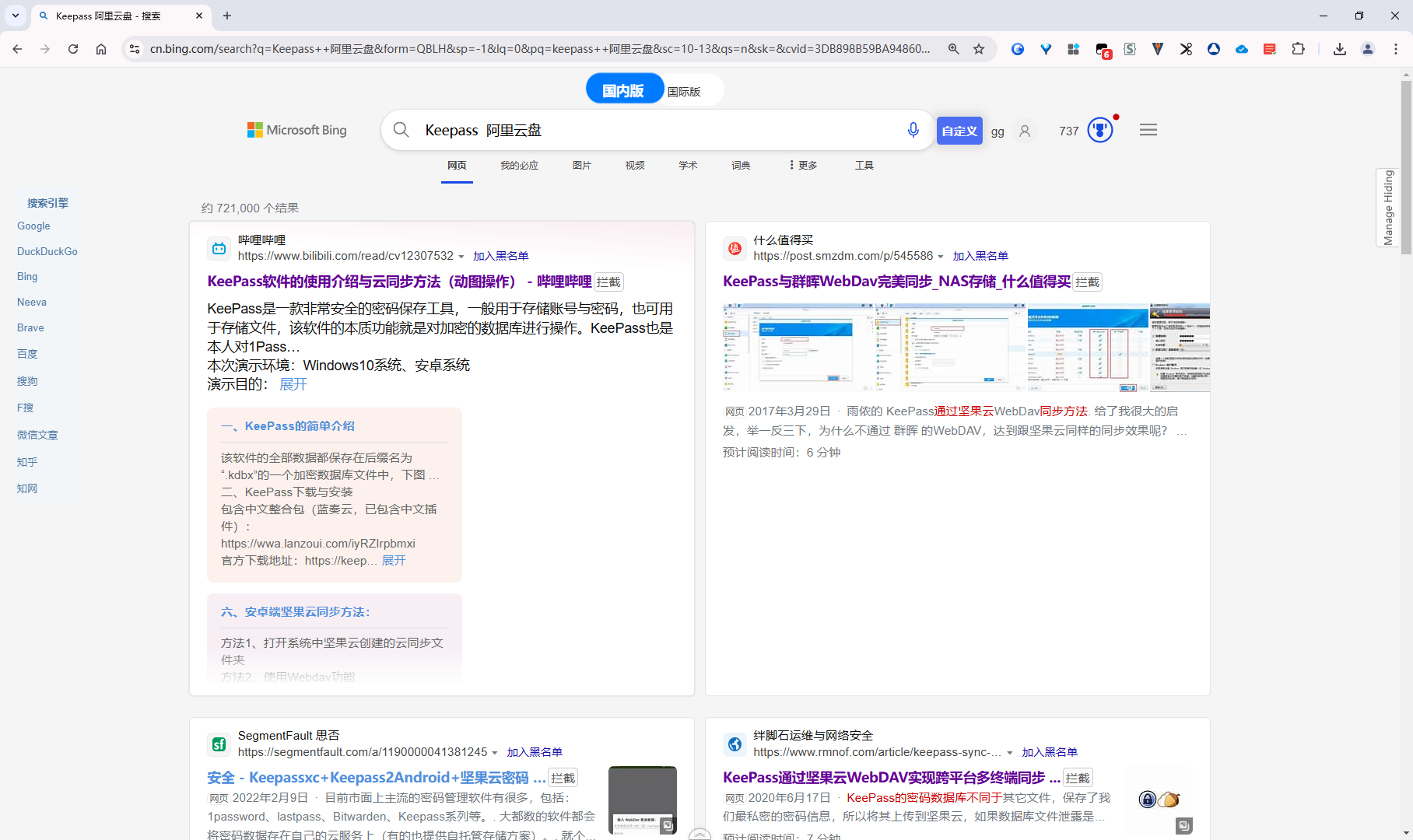Viewport: 1413px width, 840px height.
Task: Switch search engine to Brave in sidebar
Action: (x=30, y=327)
